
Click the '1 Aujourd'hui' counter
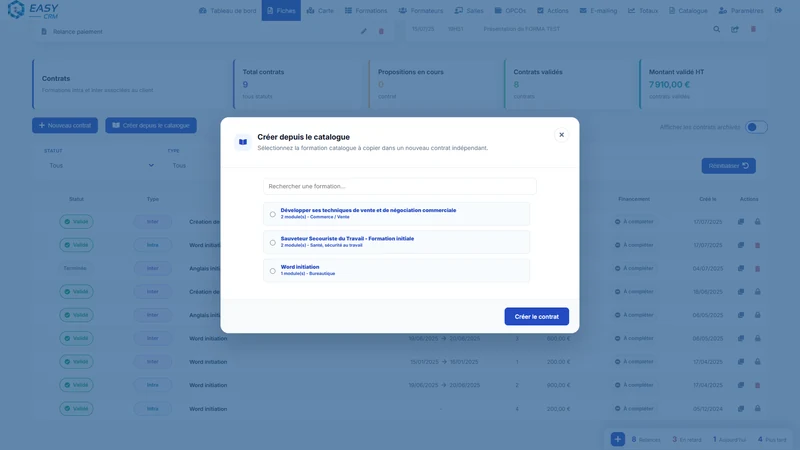pos(730,439)
